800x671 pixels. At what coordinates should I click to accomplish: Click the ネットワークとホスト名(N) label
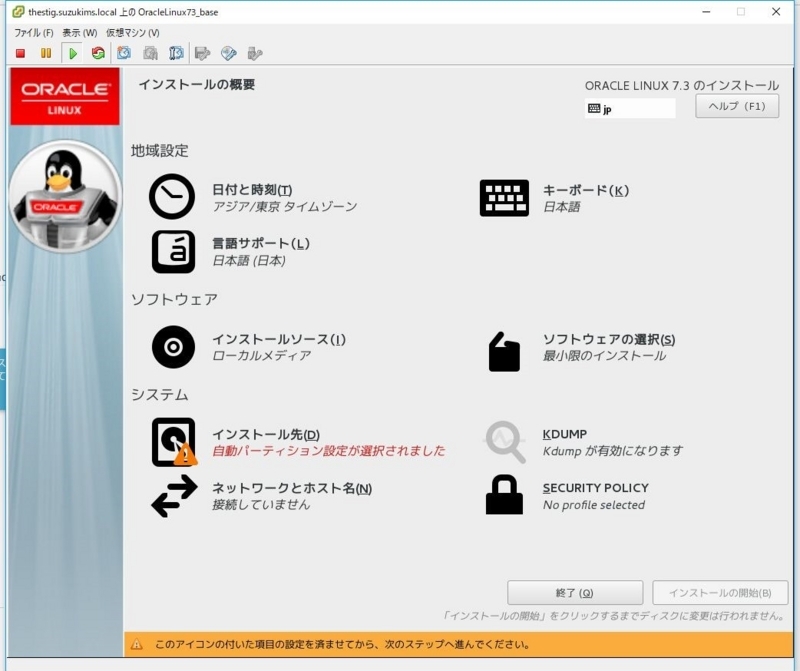pos(292,488)
